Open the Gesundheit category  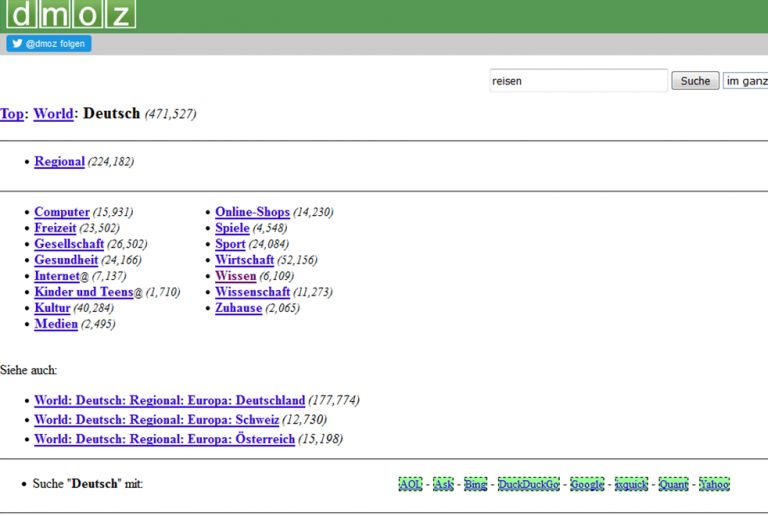click(x=66, y=260)
